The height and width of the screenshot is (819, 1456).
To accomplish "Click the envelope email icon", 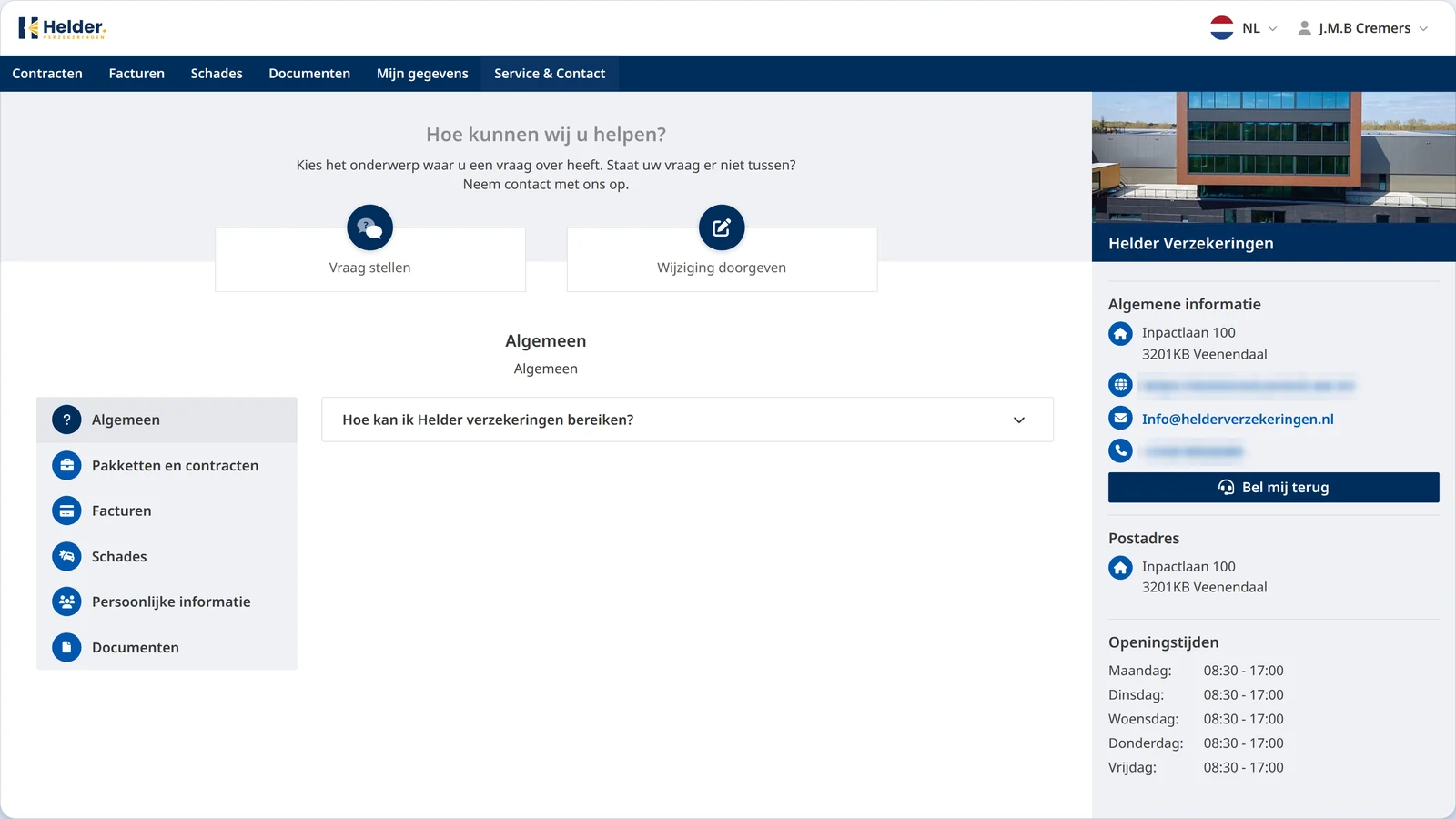I will click(x=1120, y=419).
